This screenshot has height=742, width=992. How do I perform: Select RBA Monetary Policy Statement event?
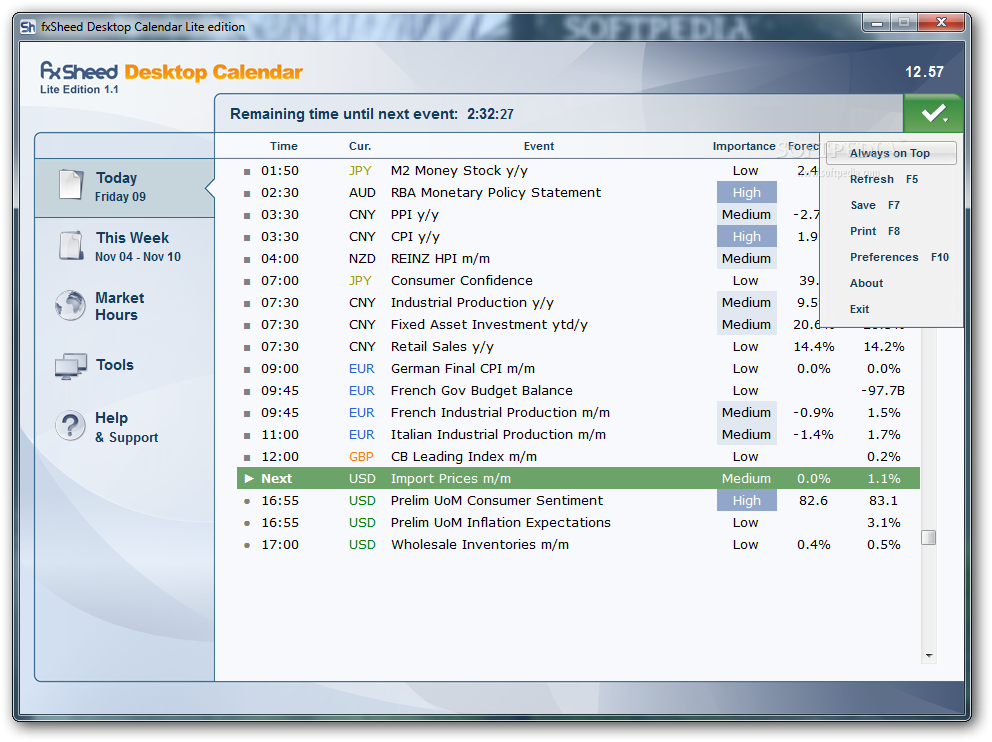(x=495, y=192)
